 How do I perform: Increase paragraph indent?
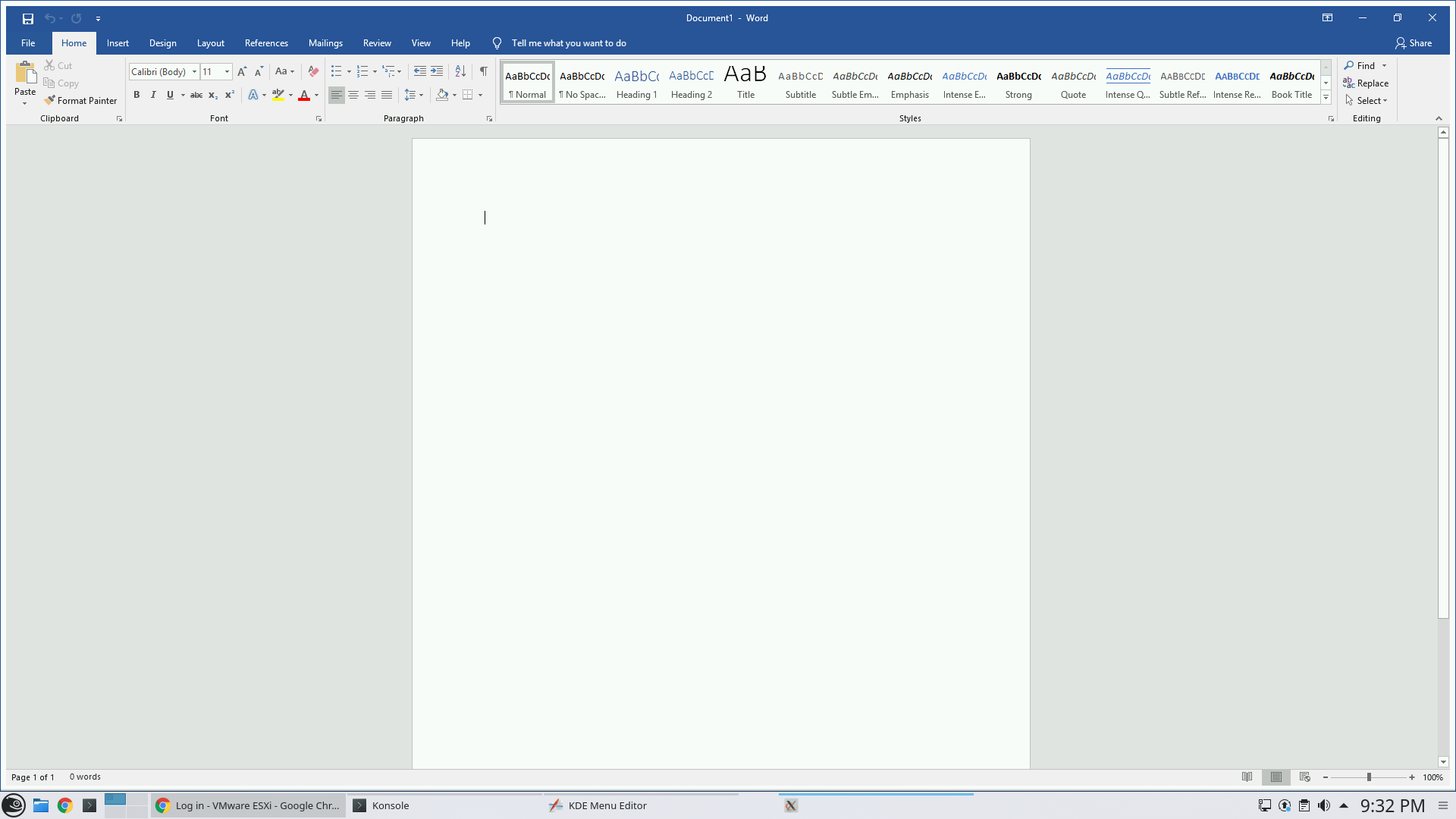[x=437, y=72]
